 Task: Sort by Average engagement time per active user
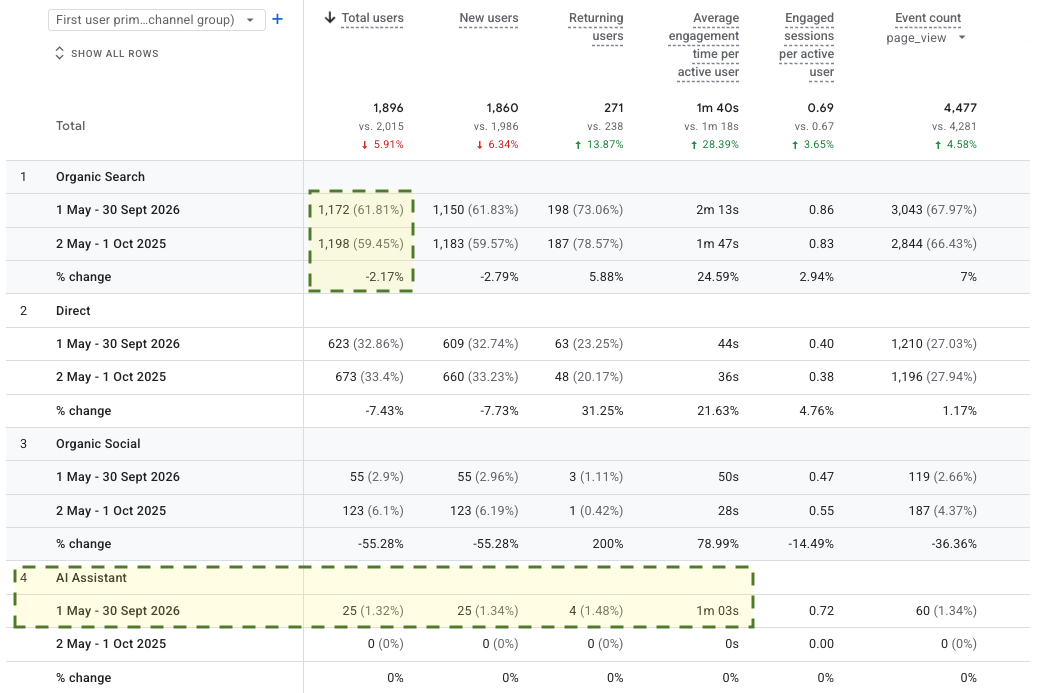(704, 44)
